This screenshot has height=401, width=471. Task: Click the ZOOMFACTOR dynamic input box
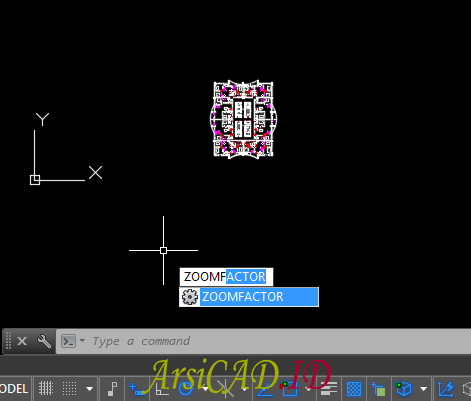click(x=226, y=277)
